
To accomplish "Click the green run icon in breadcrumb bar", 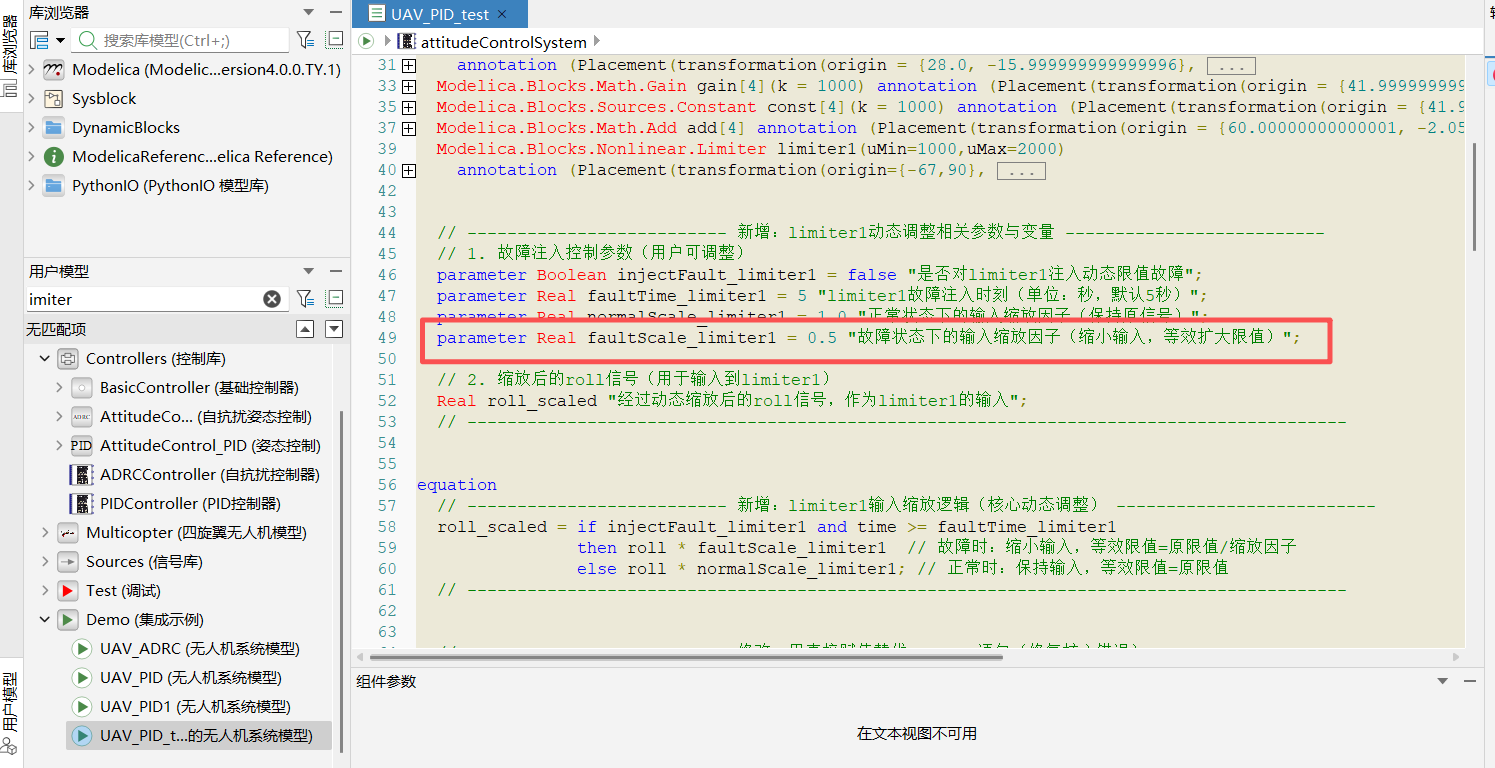I will [366, 41].
